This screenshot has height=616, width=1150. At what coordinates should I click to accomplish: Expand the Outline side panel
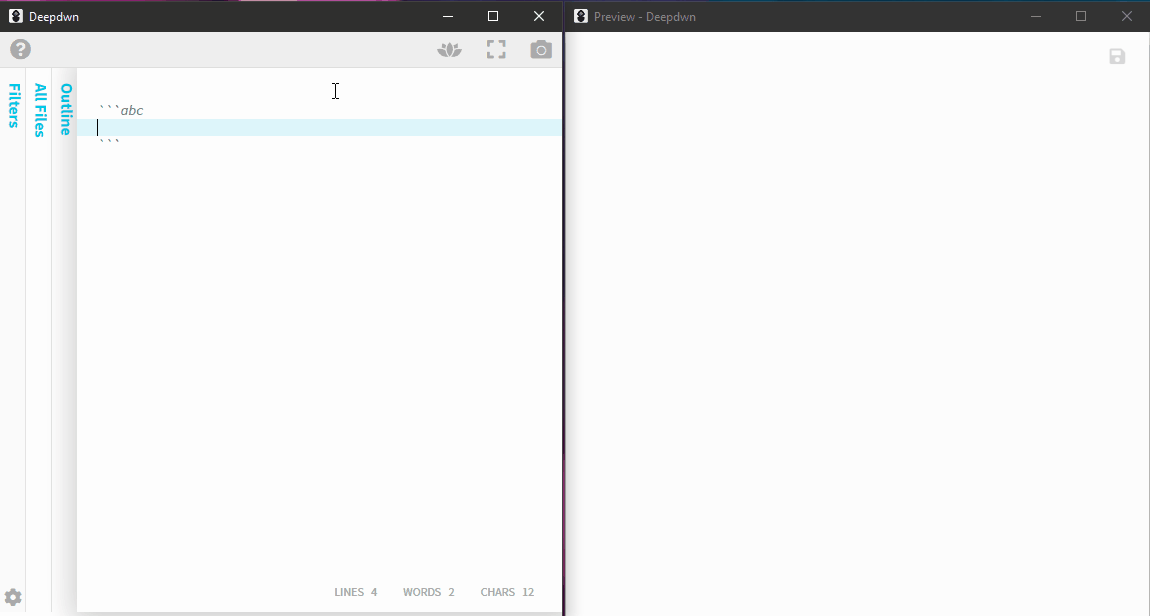pos(65,109)
